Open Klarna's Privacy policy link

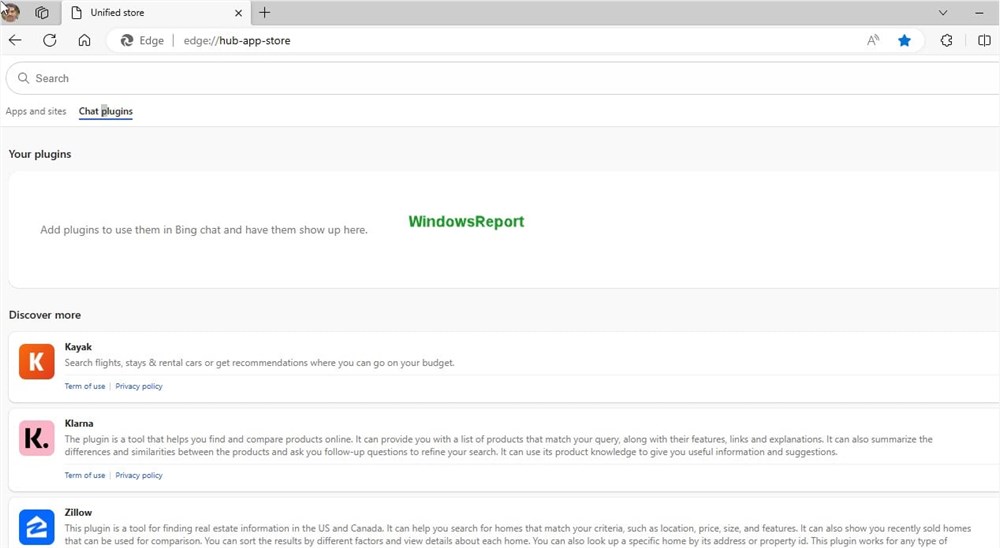[139, 475]
